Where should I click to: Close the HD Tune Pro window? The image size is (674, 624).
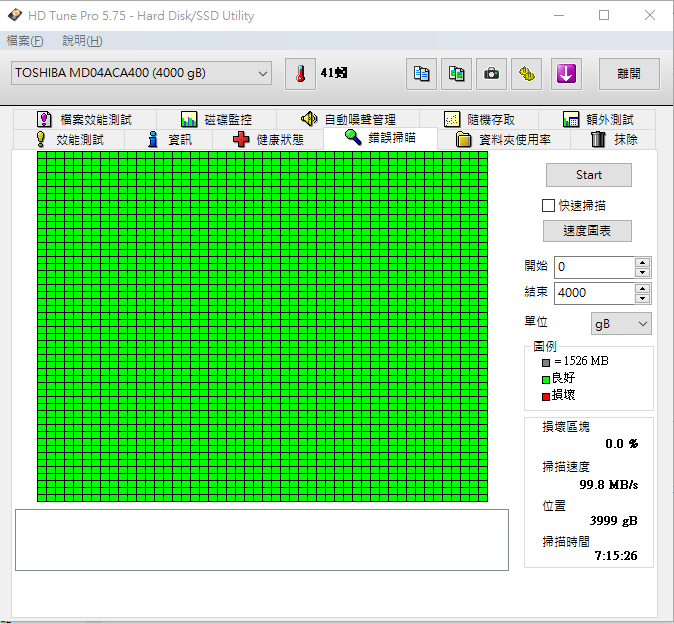[x=650, y=15]
